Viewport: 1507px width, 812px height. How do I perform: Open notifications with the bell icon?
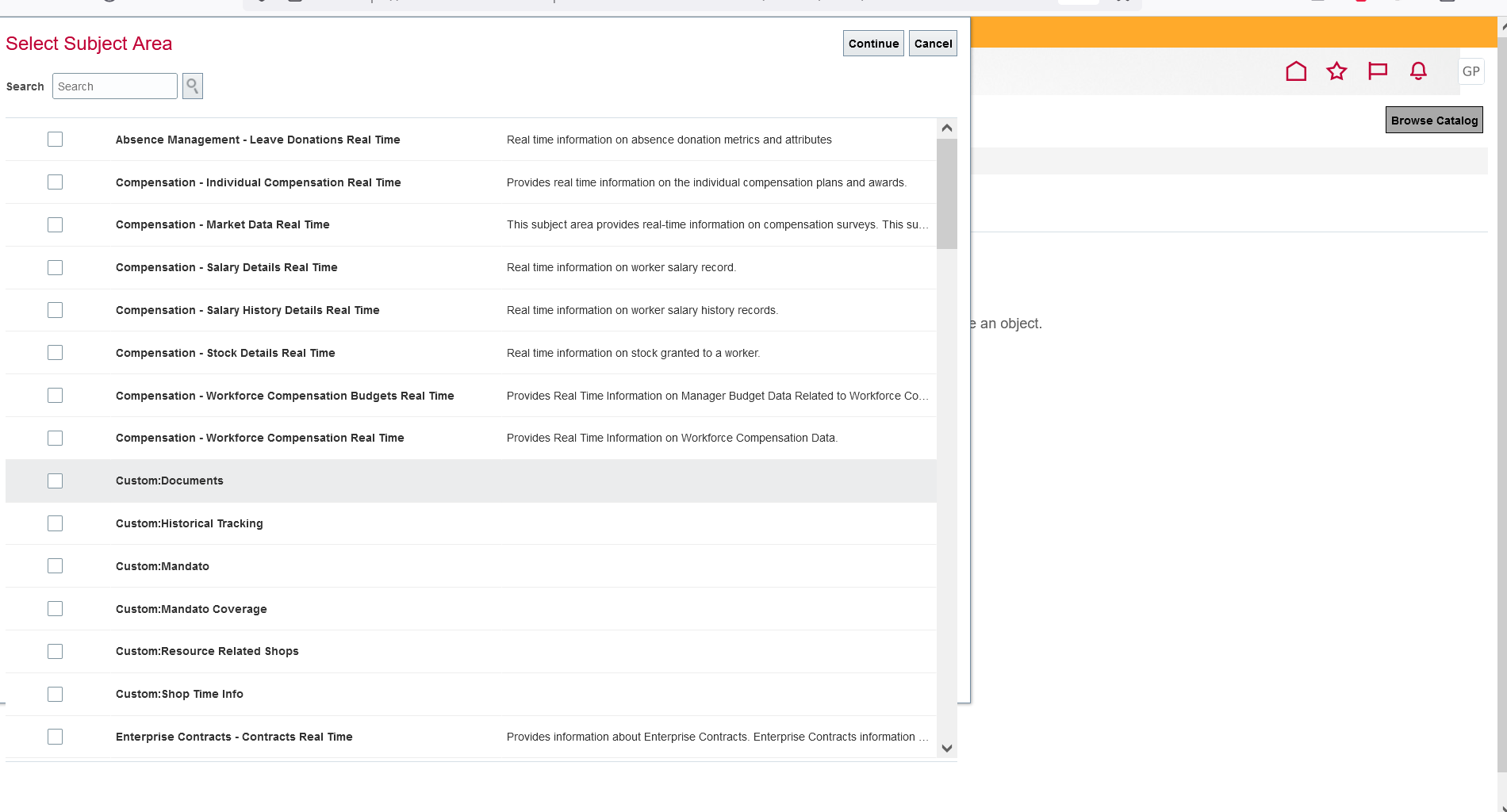tap(1417, 71)
